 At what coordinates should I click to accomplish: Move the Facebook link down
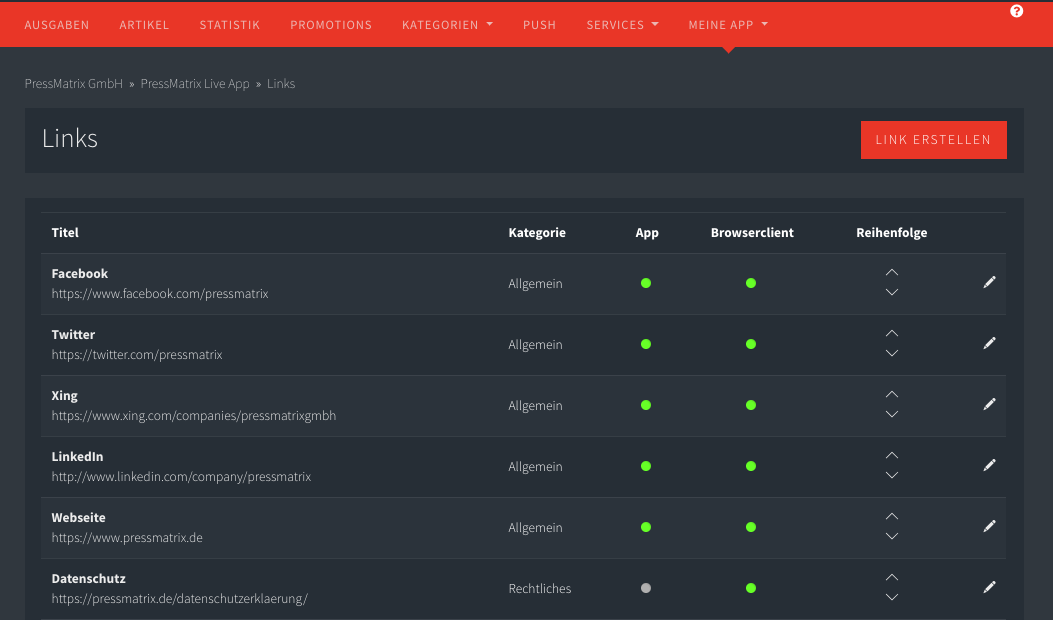point(891,292)
